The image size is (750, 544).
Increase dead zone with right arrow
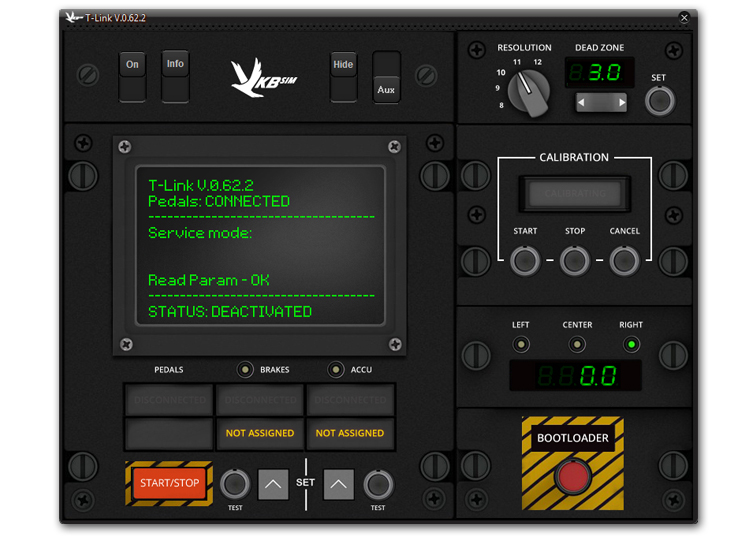(x=621, y=102)
